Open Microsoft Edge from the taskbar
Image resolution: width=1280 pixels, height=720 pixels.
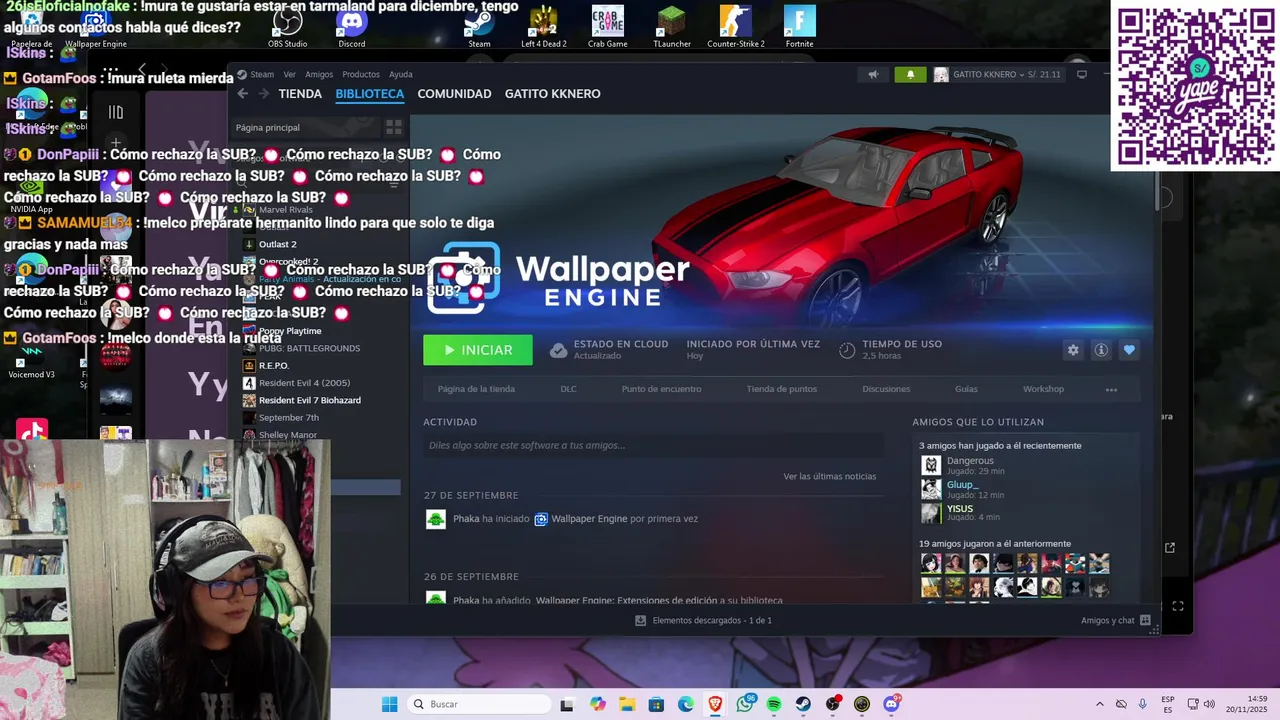(686, 704)
